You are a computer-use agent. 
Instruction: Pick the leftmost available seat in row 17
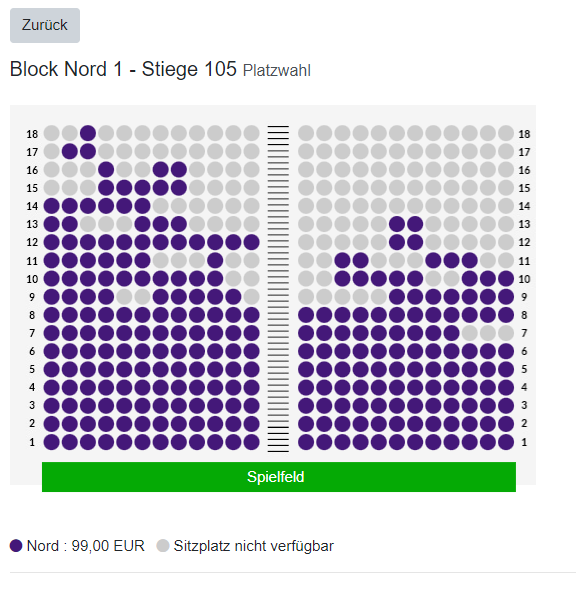(x=70, y=152)
